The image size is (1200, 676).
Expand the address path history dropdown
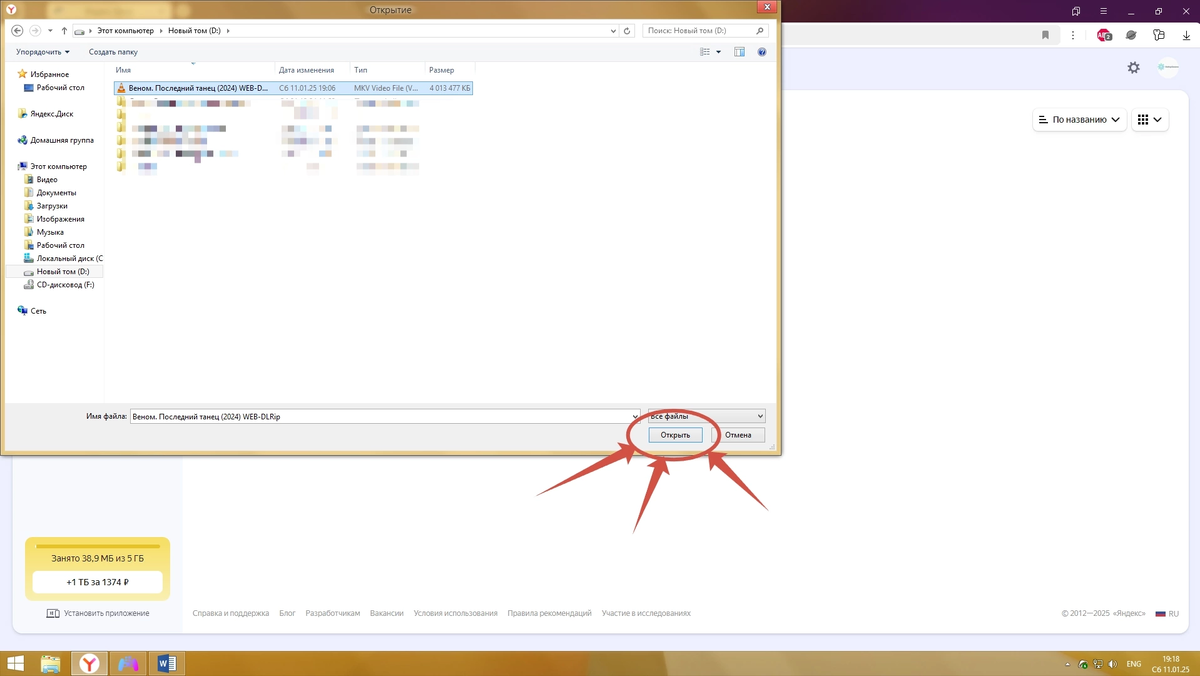pyautogui.click(x=613, y=31)
